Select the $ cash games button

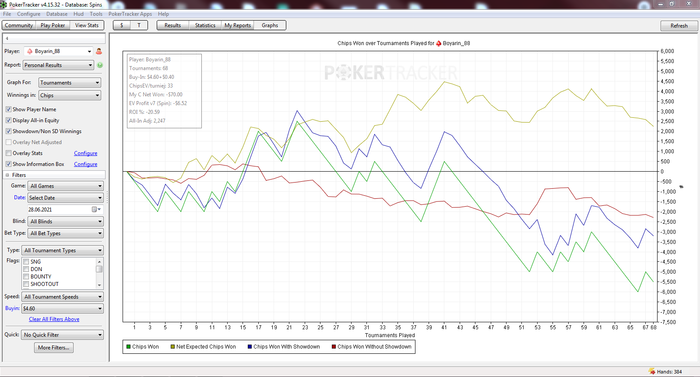(x=122, y=25)
